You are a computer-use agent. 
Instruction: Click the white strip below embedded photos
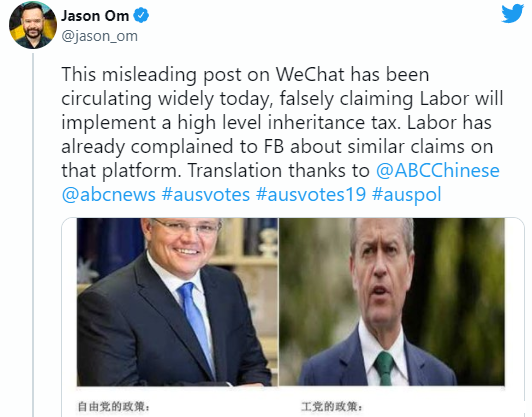click(292, 402)
